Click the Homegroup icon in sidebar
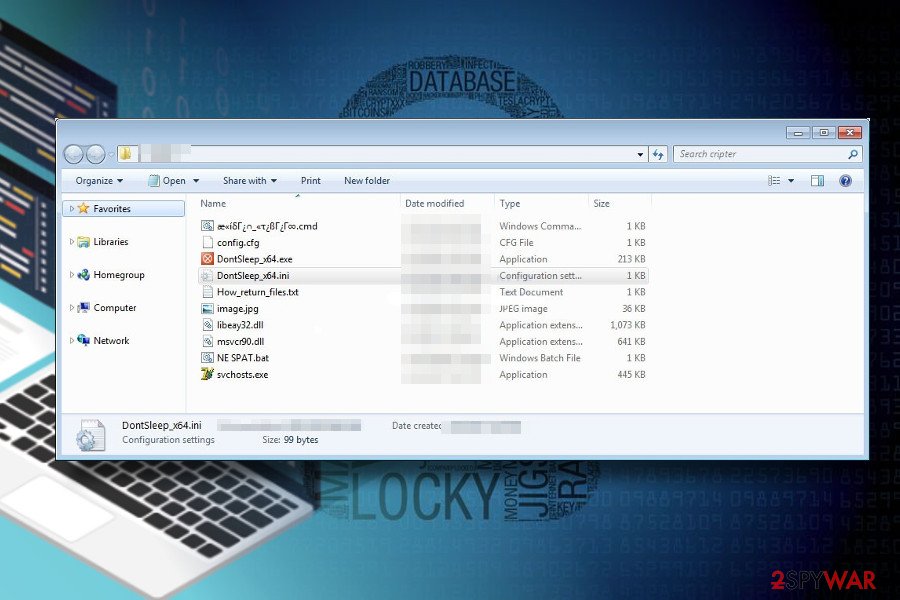This screenshot has width=900, height=600. (84, 274)
